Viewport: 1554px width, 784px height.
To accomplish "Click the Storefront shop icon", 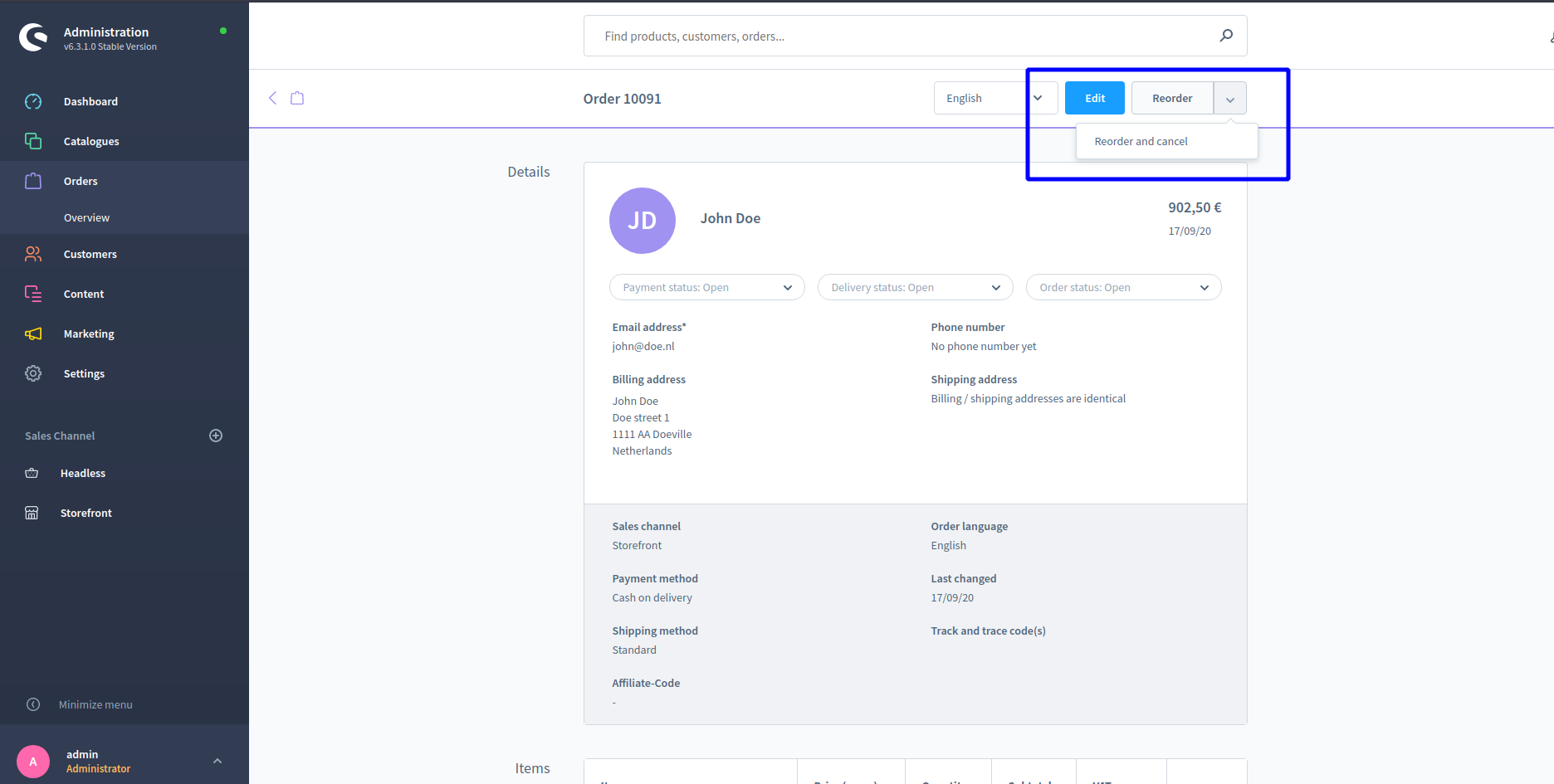I will pos(32,513).
